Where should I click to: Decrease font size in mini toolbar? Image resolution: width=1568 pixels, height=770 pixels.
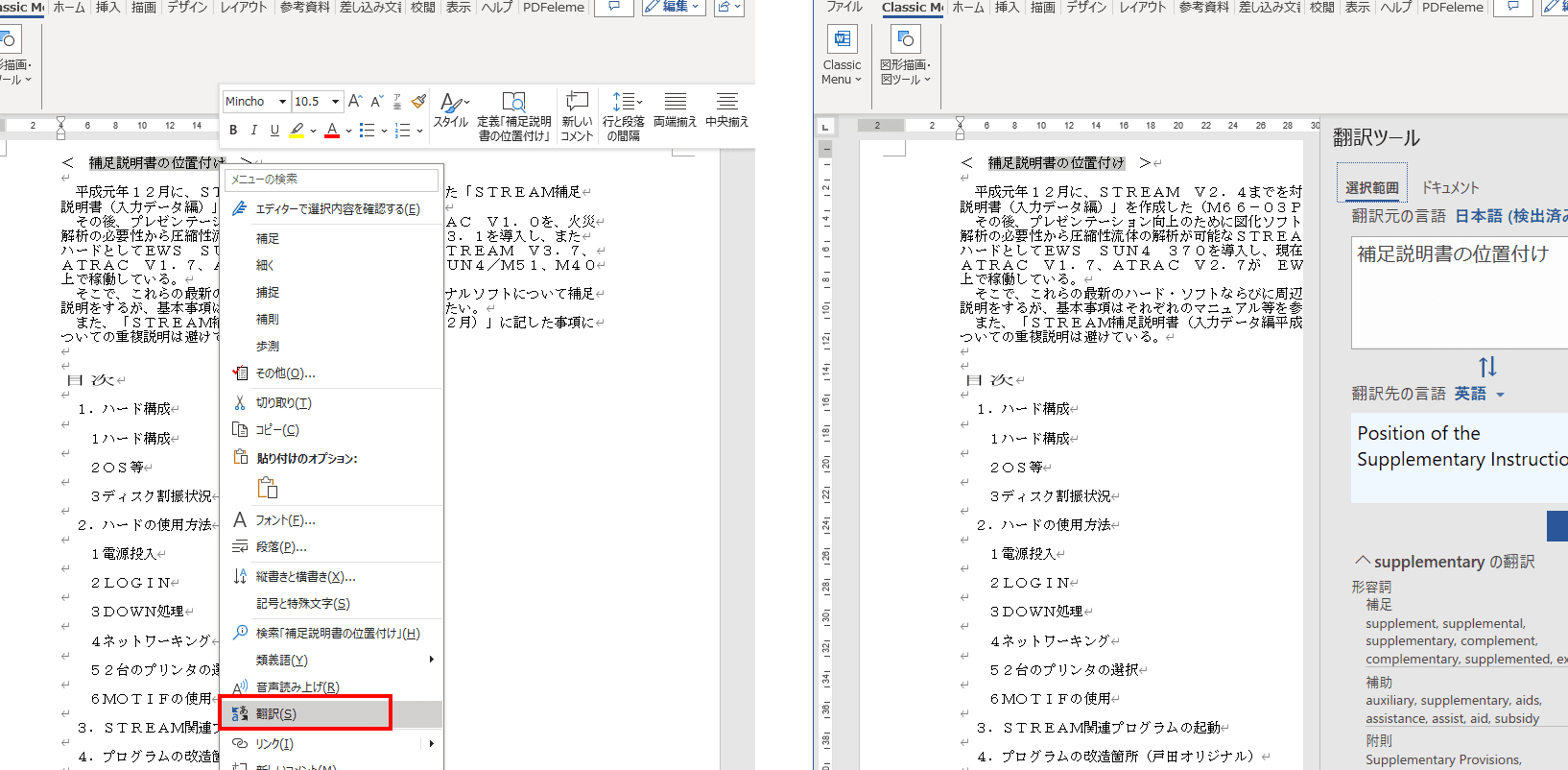coord(376,101)
